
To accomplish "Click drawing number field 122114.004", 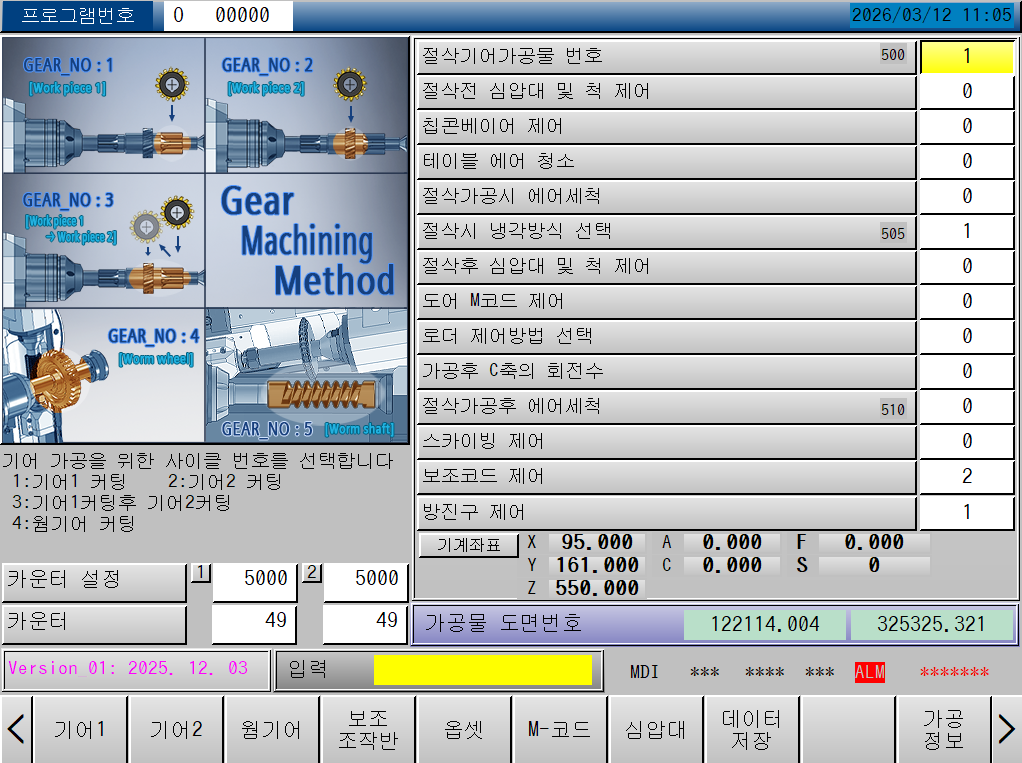I will point(765,624).
